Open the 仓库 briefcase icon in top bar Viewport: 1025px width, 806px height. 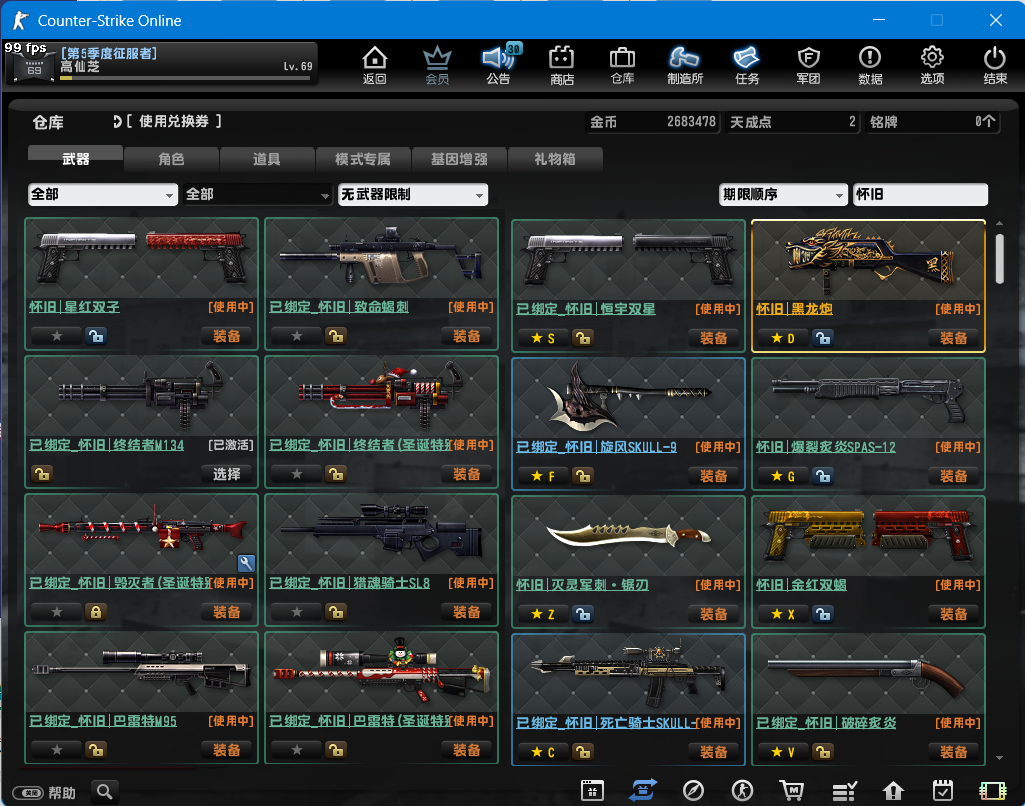[x=622, y=65]
